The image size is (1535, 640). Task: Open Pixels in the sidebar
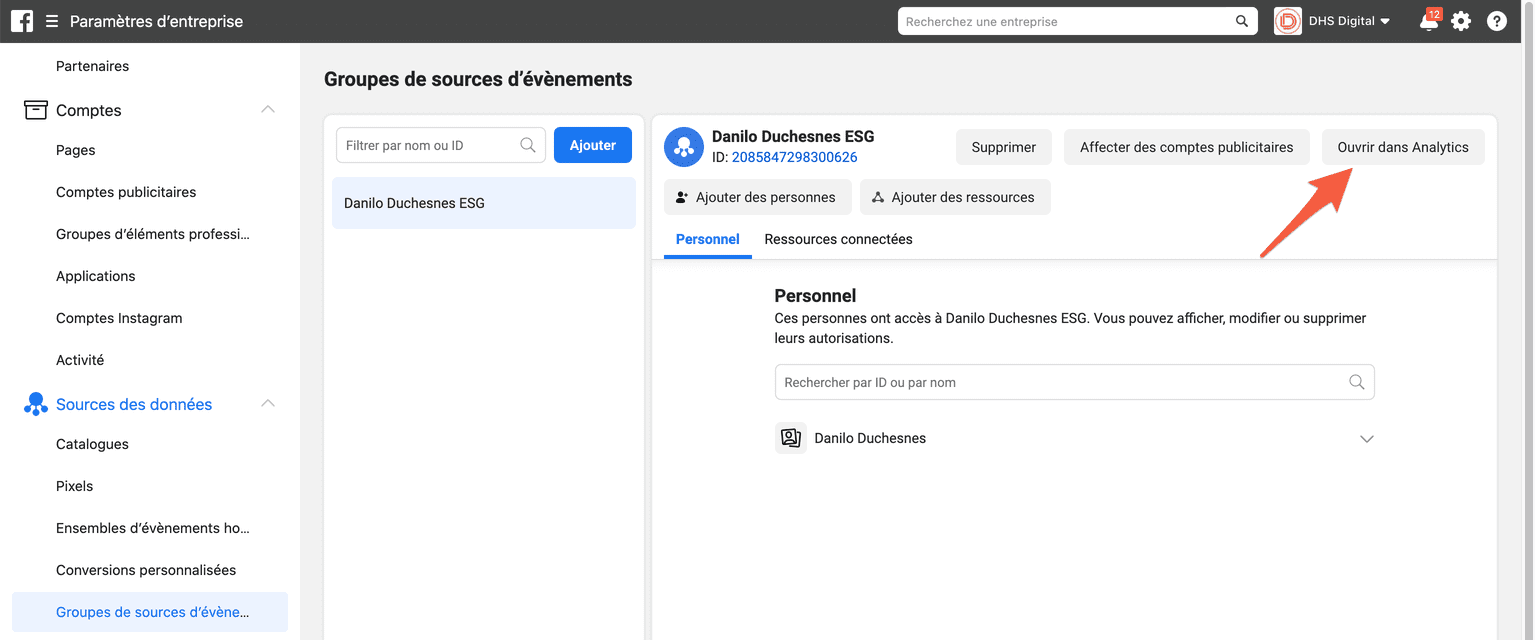pyautogui.click(x=75, y=486)
